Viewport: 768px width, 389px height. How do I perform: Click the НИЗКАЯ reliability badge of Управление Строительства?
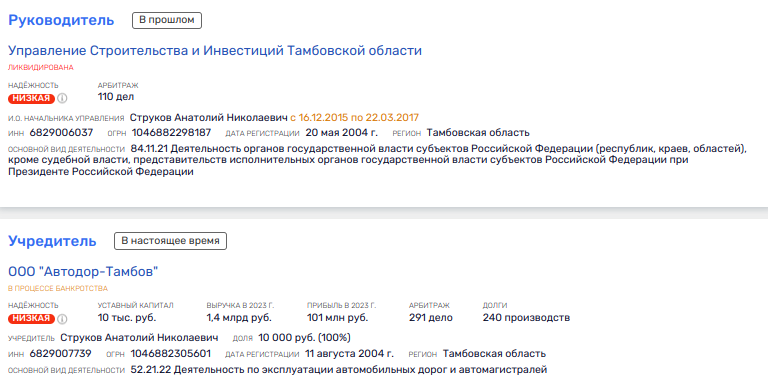31,98
